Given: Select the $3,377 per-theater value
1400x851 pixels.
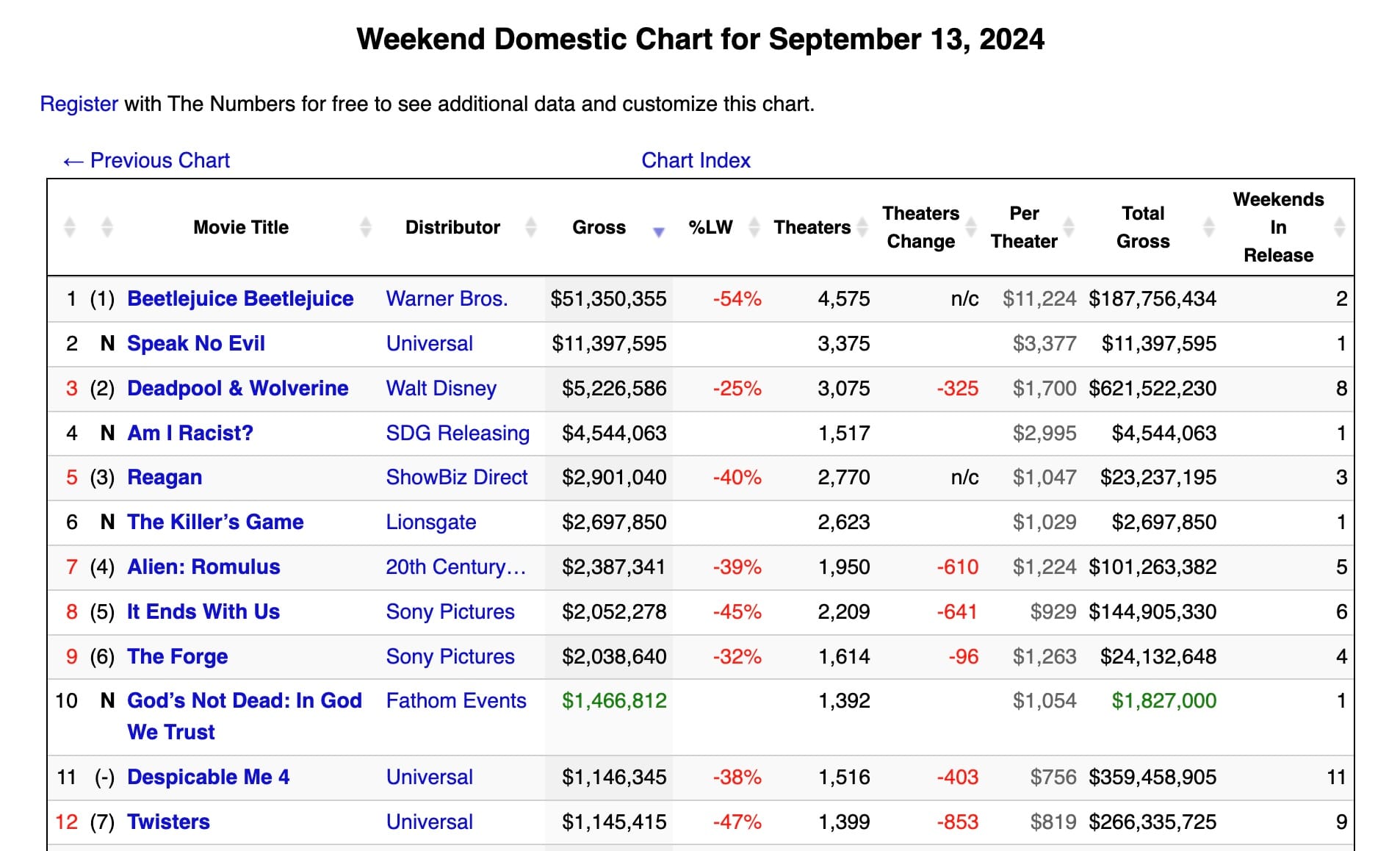Looking at the screenshot, I should tap(1044, 343).
